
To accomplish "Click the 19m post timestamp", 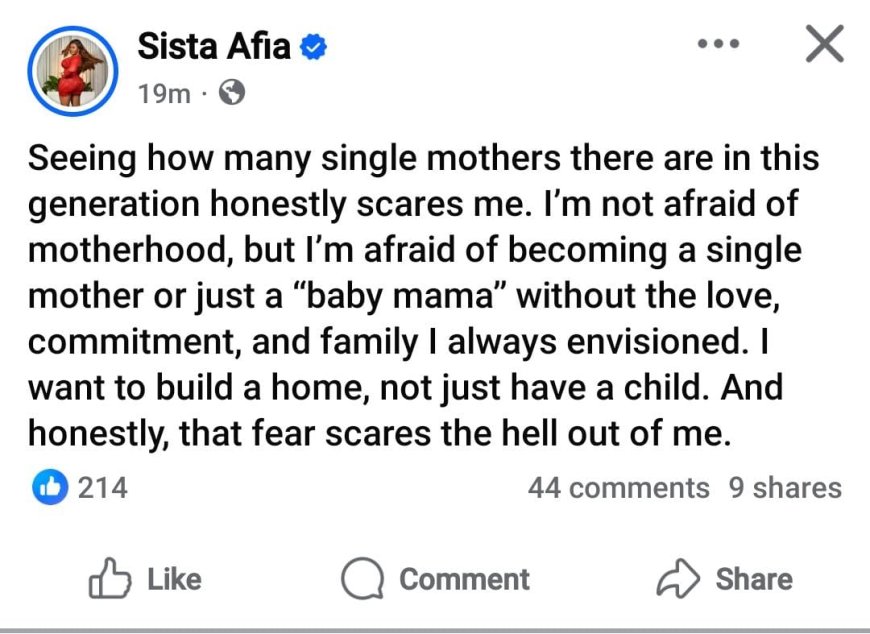I will coord(164,93).
